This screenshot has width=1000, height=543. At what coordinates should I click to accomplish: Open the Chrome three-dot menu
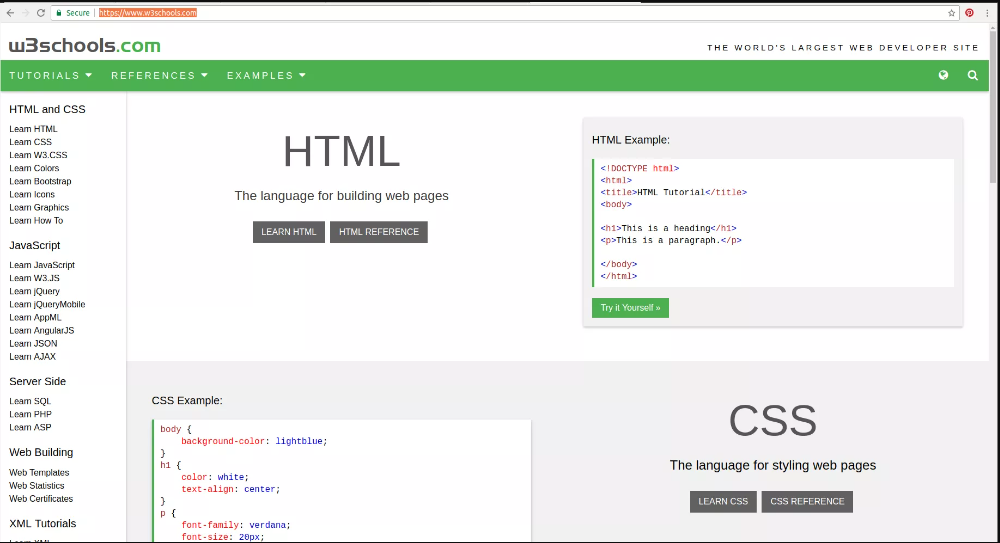coord(987,13)
